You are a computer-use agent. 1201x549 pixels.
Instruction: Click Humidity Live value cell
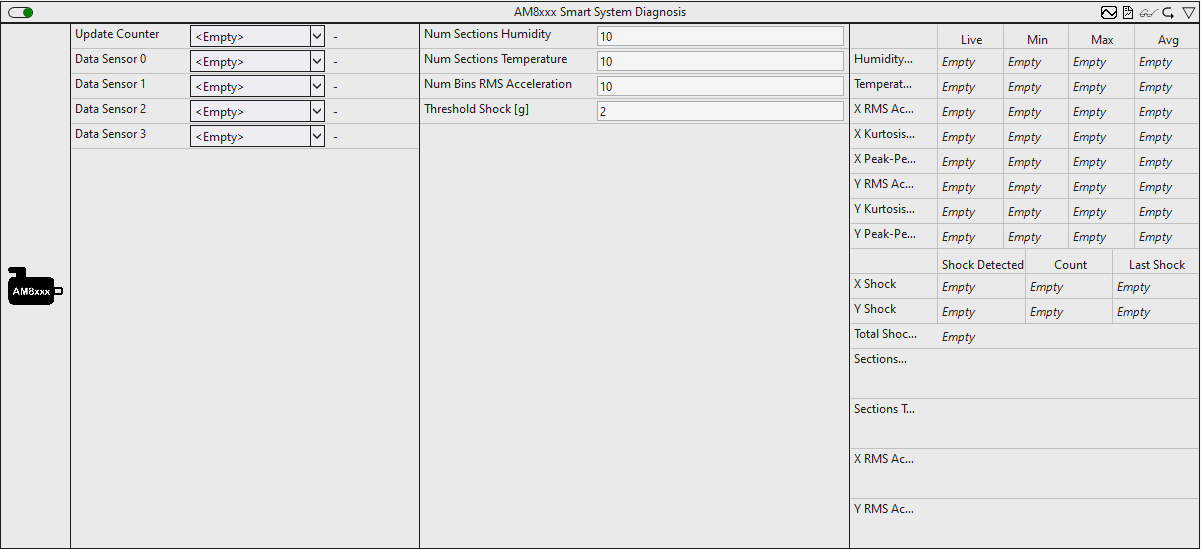971,62
